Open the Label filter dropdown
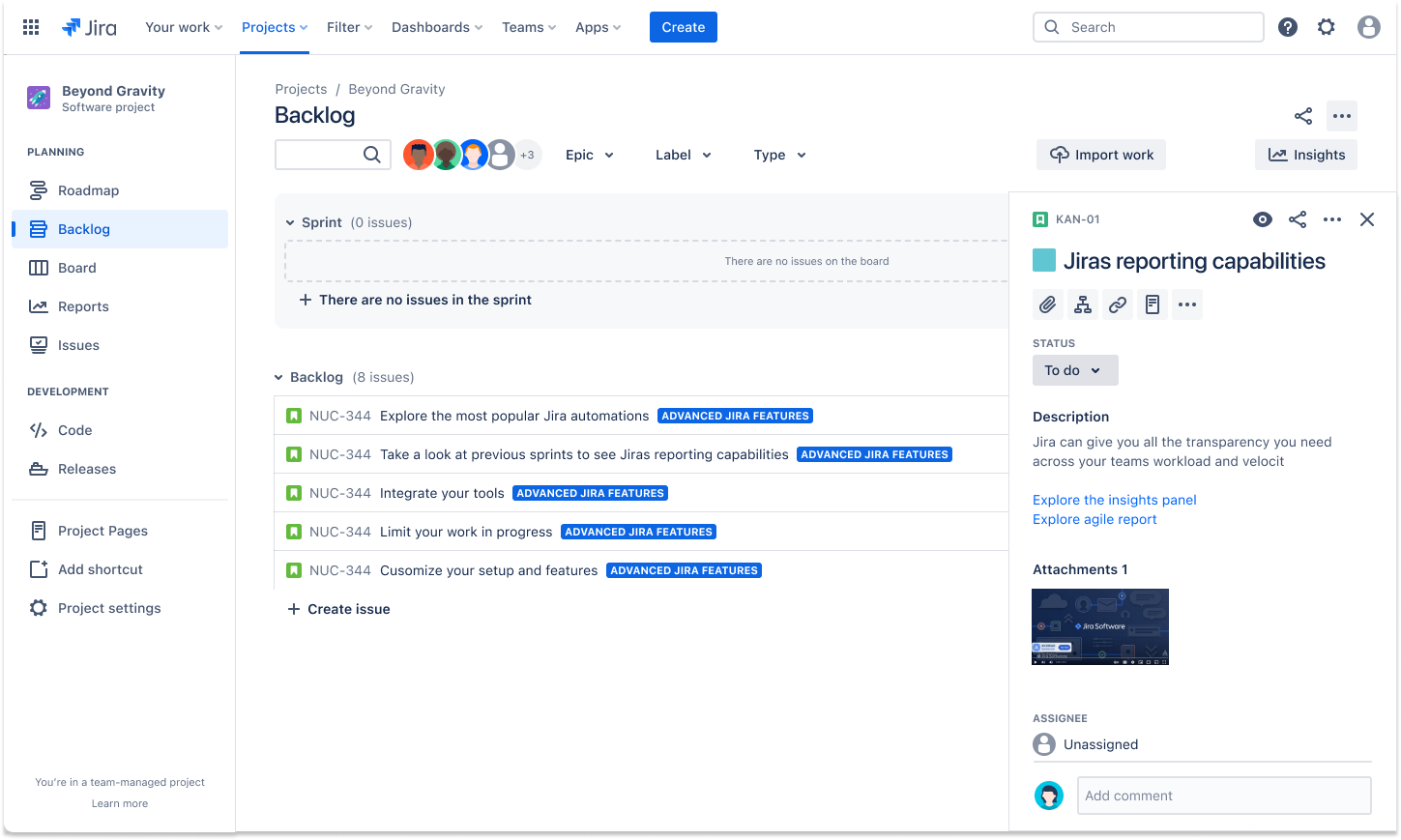1401x840 pixels. [684, 155]
